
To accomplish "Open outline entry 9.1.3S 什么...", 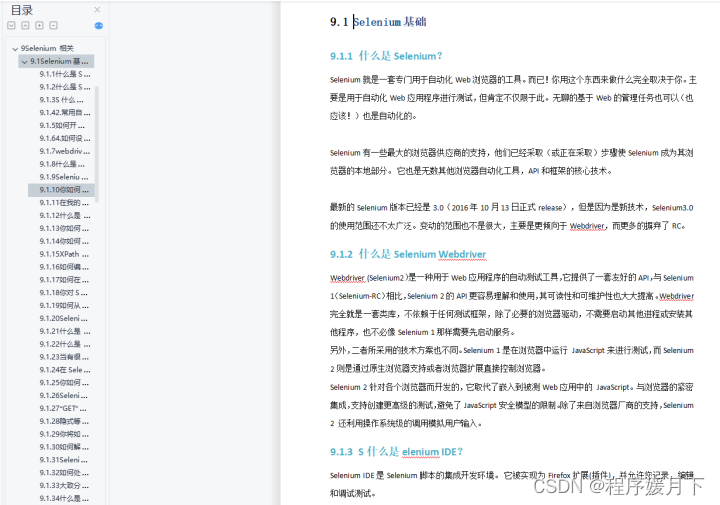I will 62,100.
